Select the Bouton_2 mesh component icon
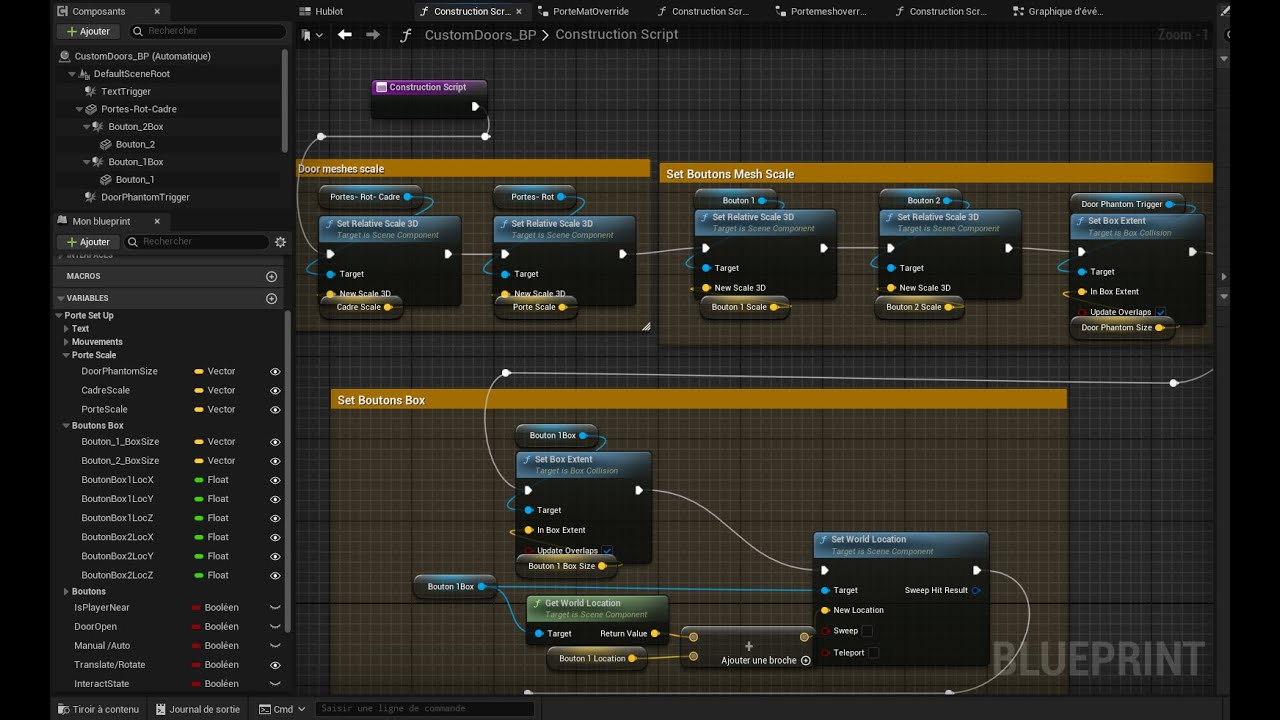This screenshot has width=1280, height=720. [x=106, y=144]
